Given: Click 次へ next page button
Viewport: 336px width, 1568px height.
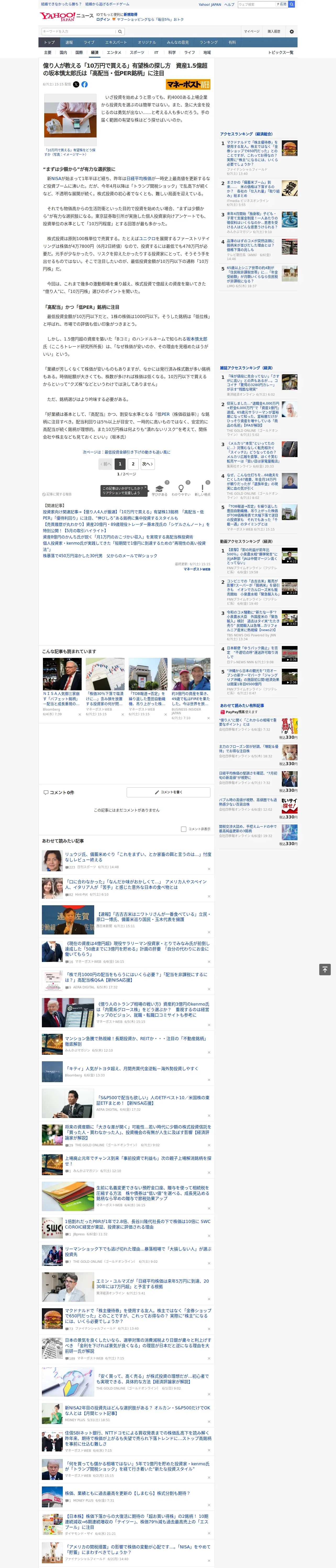Looking at the screenshot, I should point(148,464).
